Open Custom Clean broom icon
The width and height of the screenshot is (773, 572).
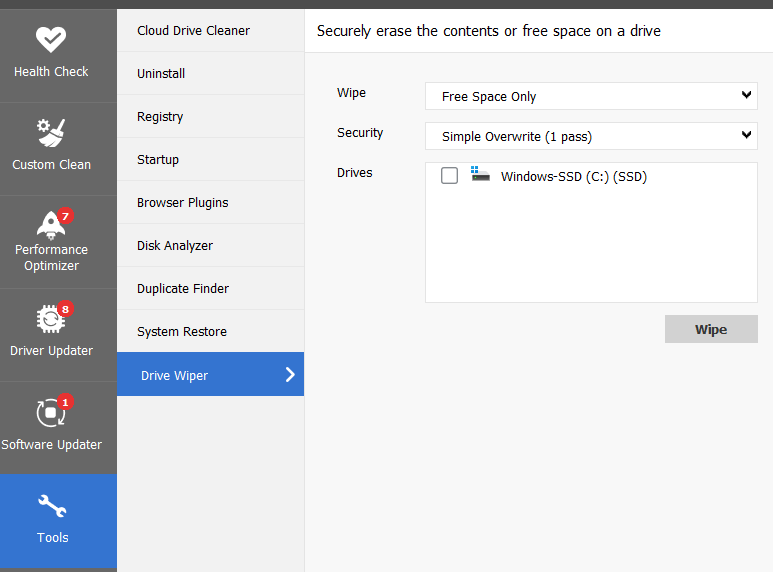50,132
